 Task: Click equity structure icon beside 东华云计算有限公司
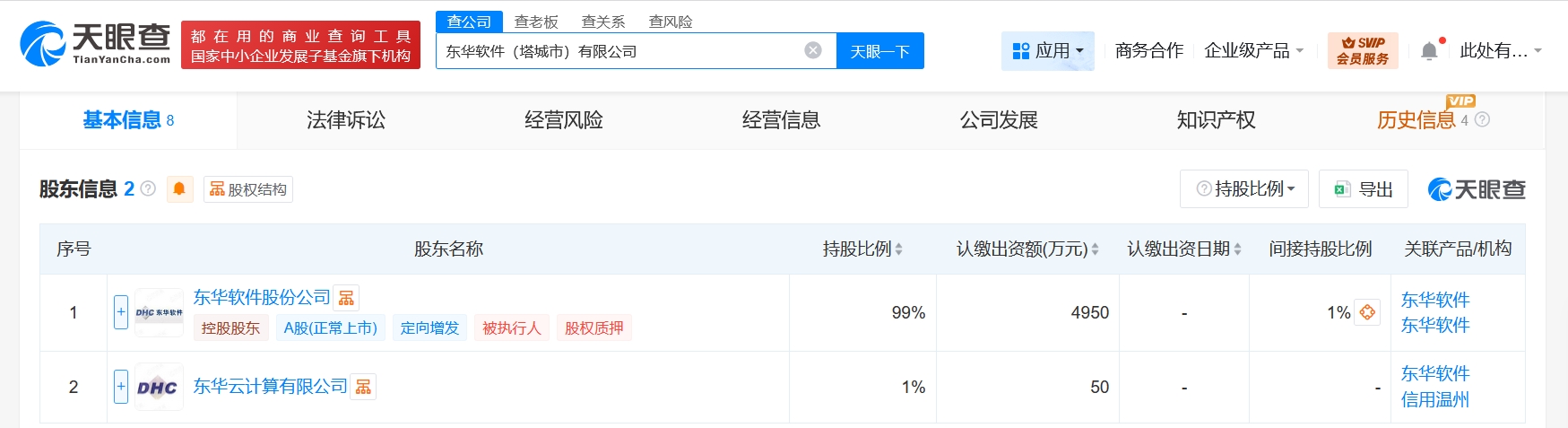(x=363, y=387)
